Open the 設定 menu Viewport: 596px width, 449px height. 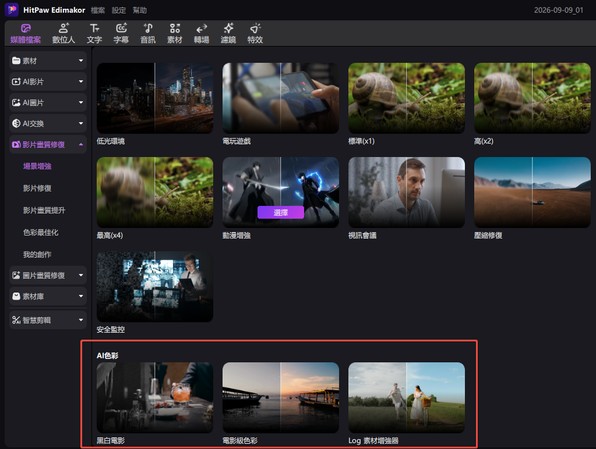[x=119, y=10]
